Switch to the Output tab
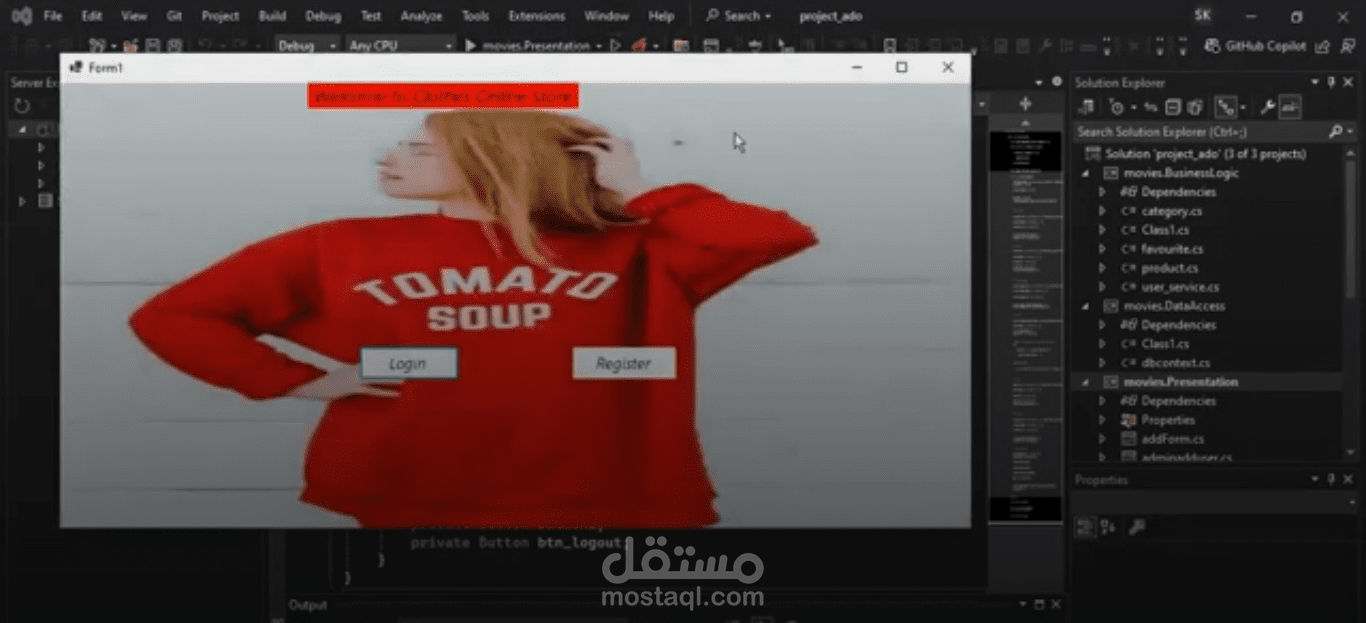The image size is (1366, 623). [x=307, y=604]
